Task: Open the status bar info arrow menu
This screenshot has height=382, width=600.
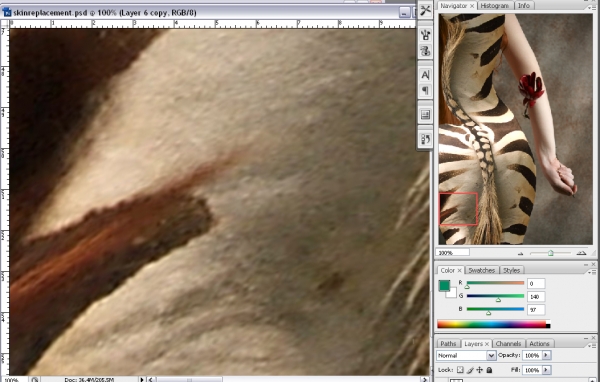Action: point(142,379)
